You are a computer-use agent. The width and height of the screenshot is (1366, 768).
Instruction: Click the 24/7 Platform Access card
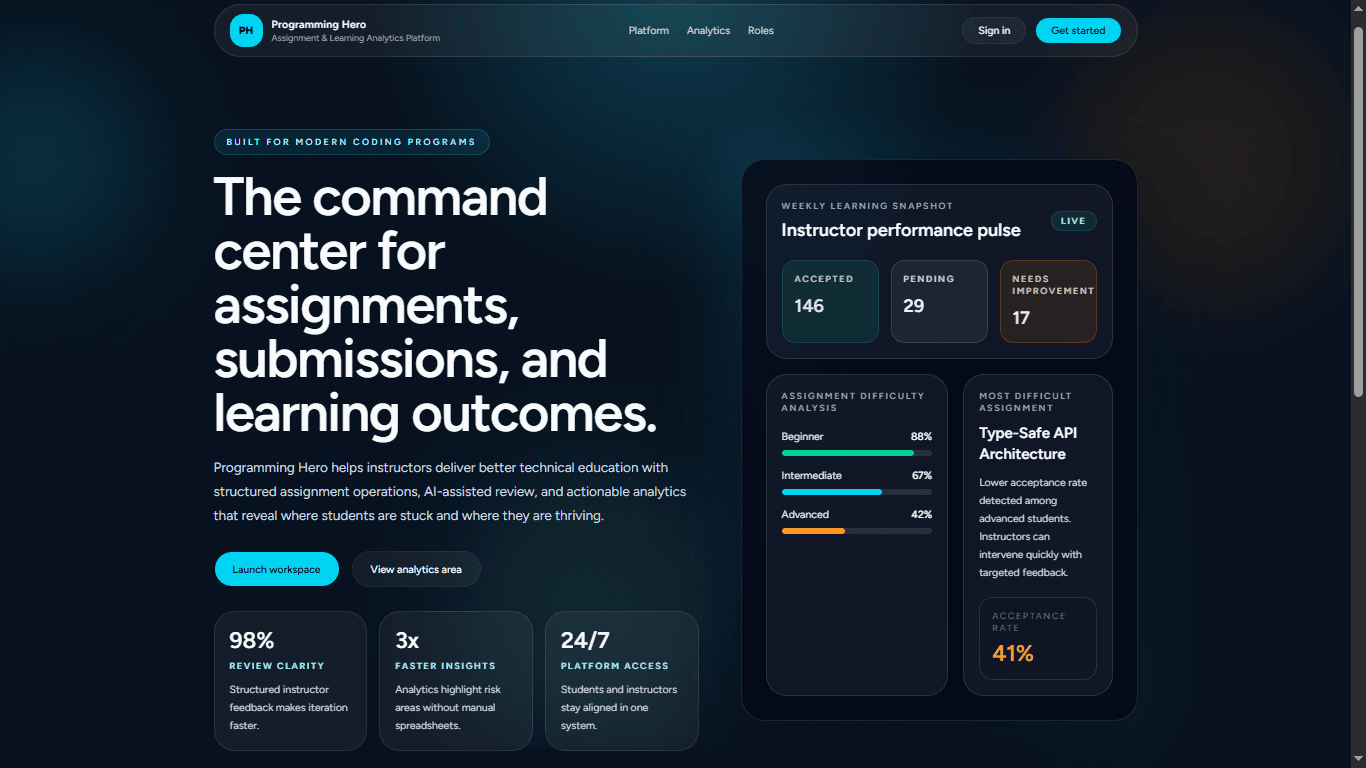tap(622, 681)
